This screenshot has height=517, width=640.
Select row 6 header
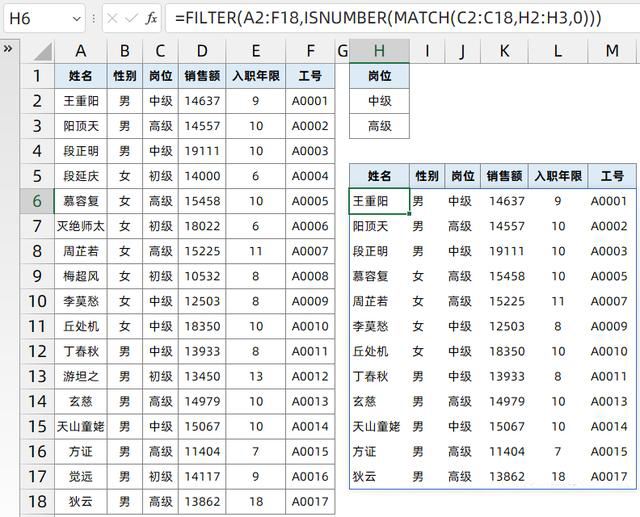coord(37,201)
